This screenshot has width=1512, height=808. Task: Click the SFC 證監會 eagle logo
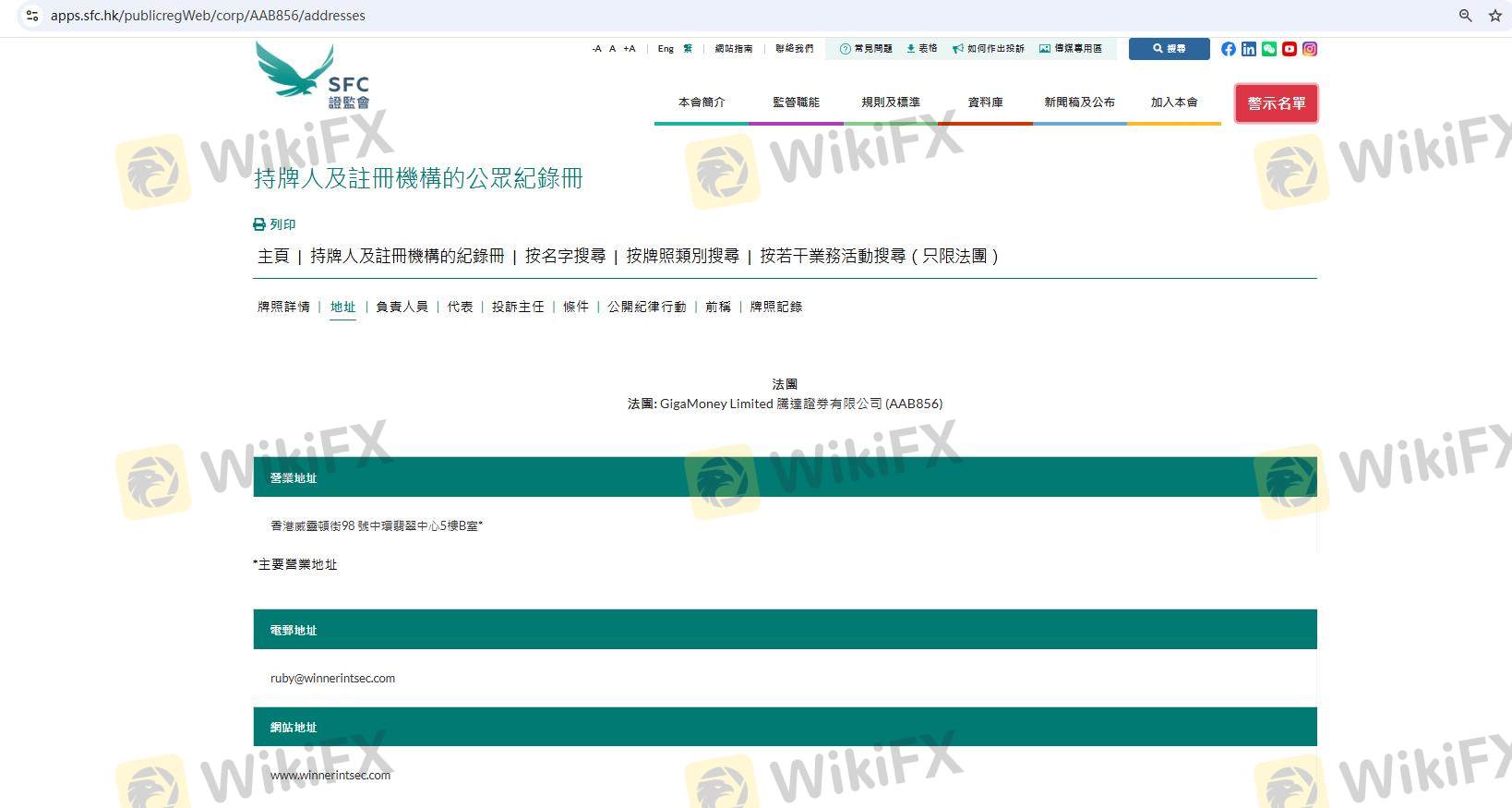[312, 76]
